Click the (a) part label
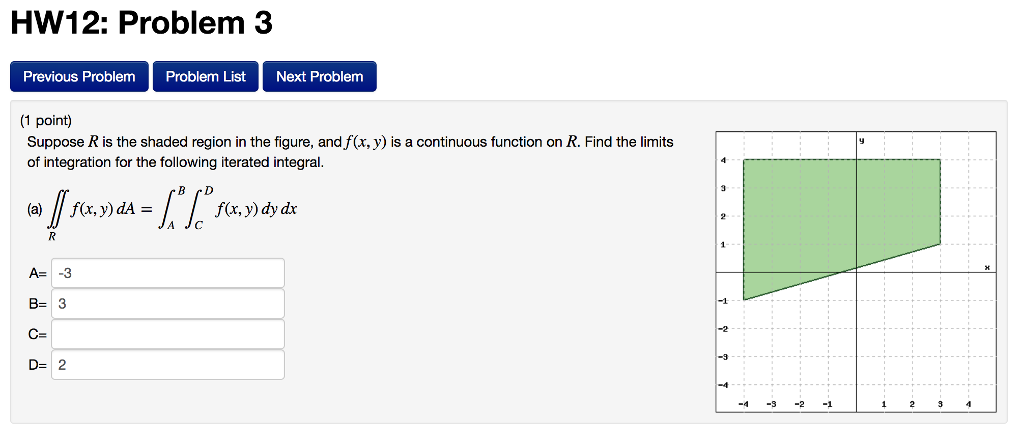The image size is (1024, 440). click(34, 210)
